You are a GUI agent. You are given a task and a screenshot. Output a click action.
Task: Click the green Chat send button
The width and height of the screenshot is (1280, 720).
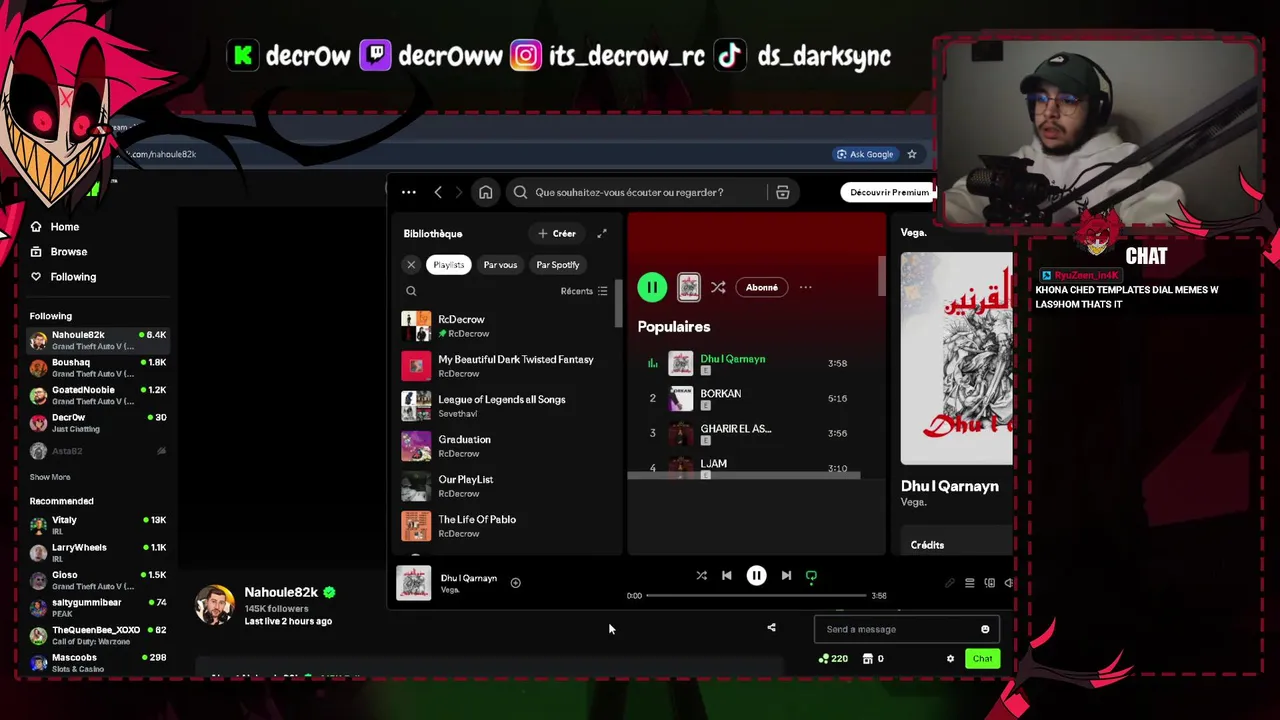(x=982, y=659)
